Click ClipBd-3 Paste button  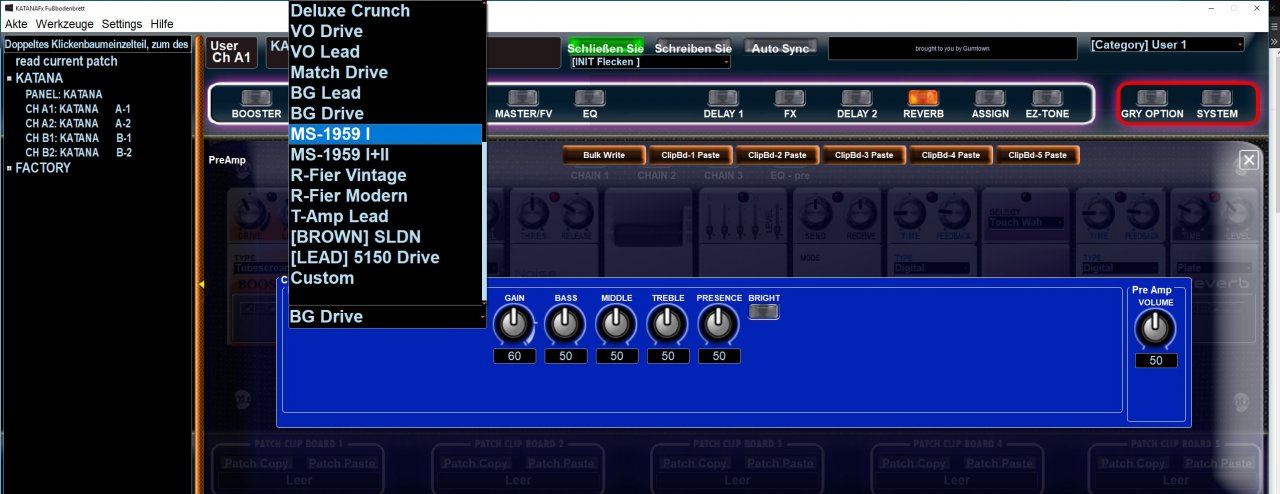pyautogui.click(x=864, y=155)
